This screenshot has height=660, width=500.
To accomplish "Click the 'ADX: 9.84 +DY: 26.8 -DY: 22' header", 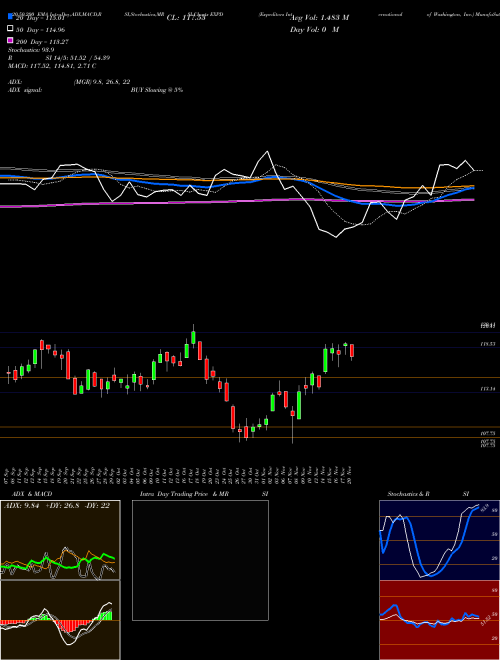I will coord(56,506).
